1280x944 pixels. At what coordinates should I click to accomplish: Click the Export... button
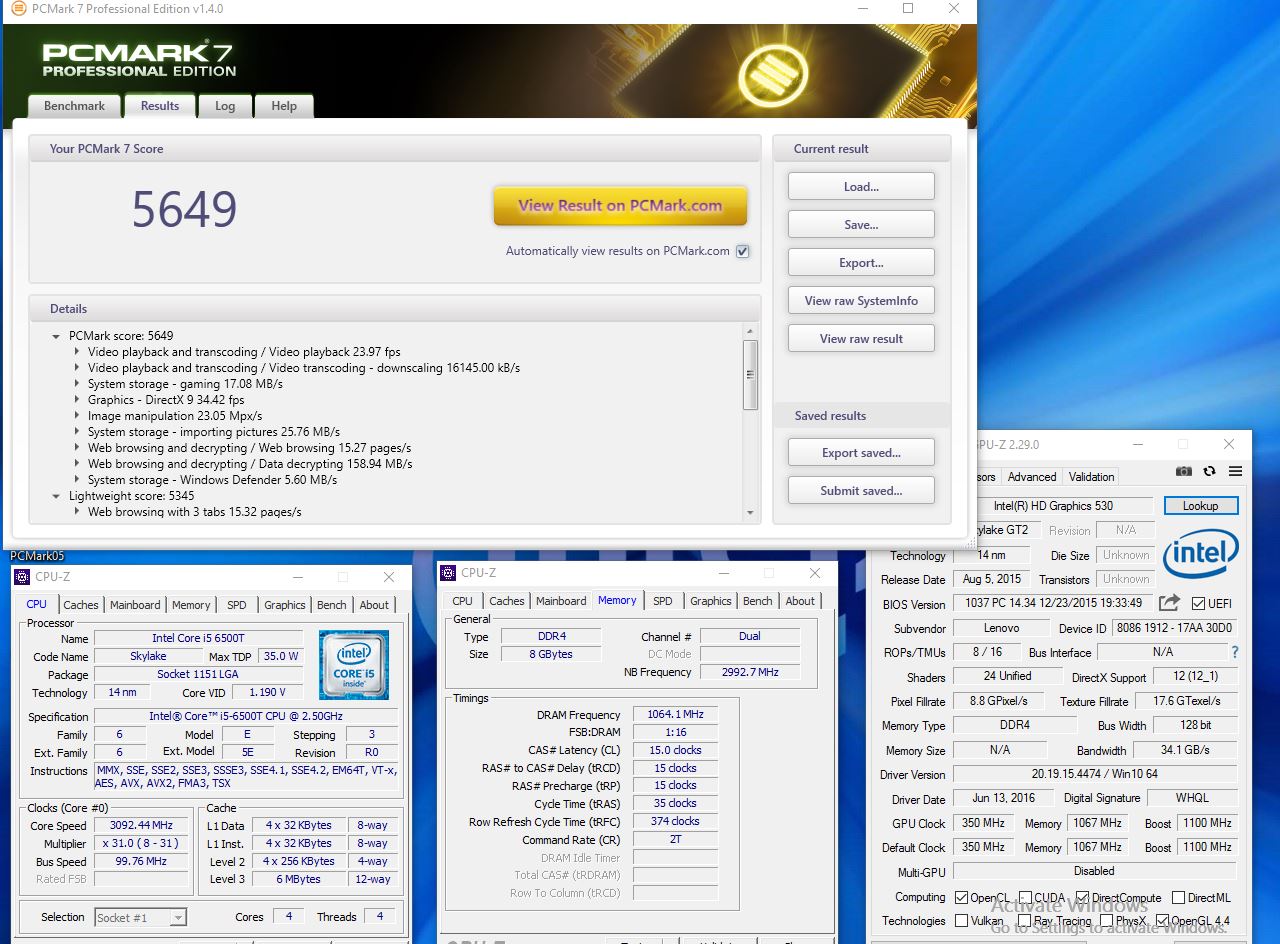pyautogui.click(x=861, y=263)
